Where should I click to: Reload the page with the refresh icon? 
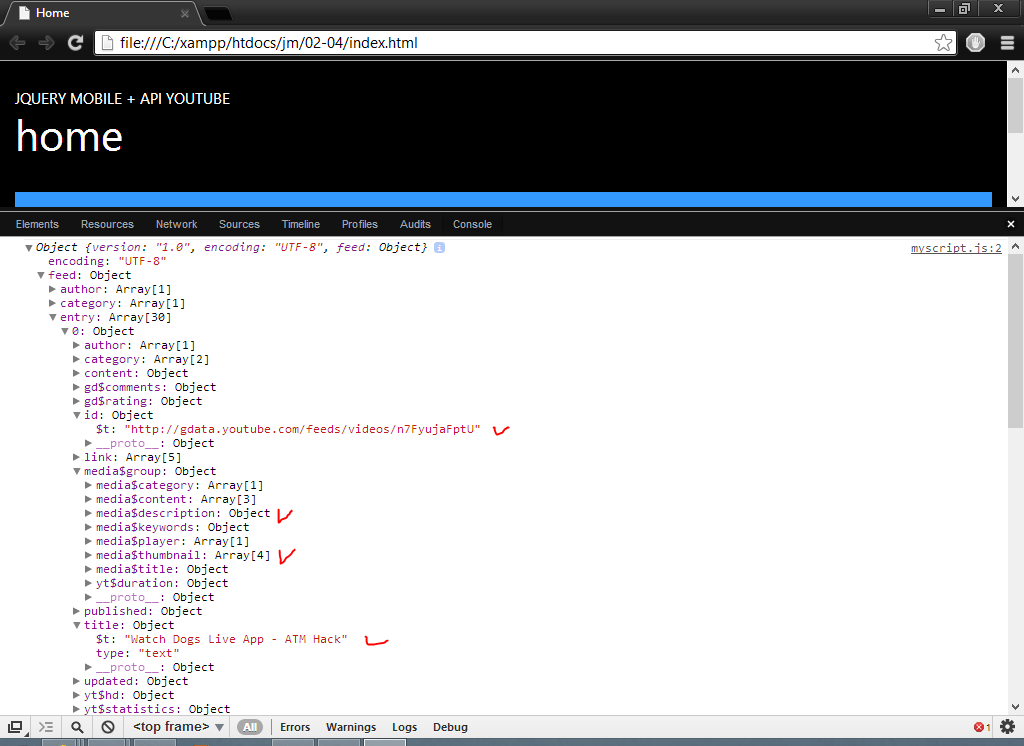[76, 43]
